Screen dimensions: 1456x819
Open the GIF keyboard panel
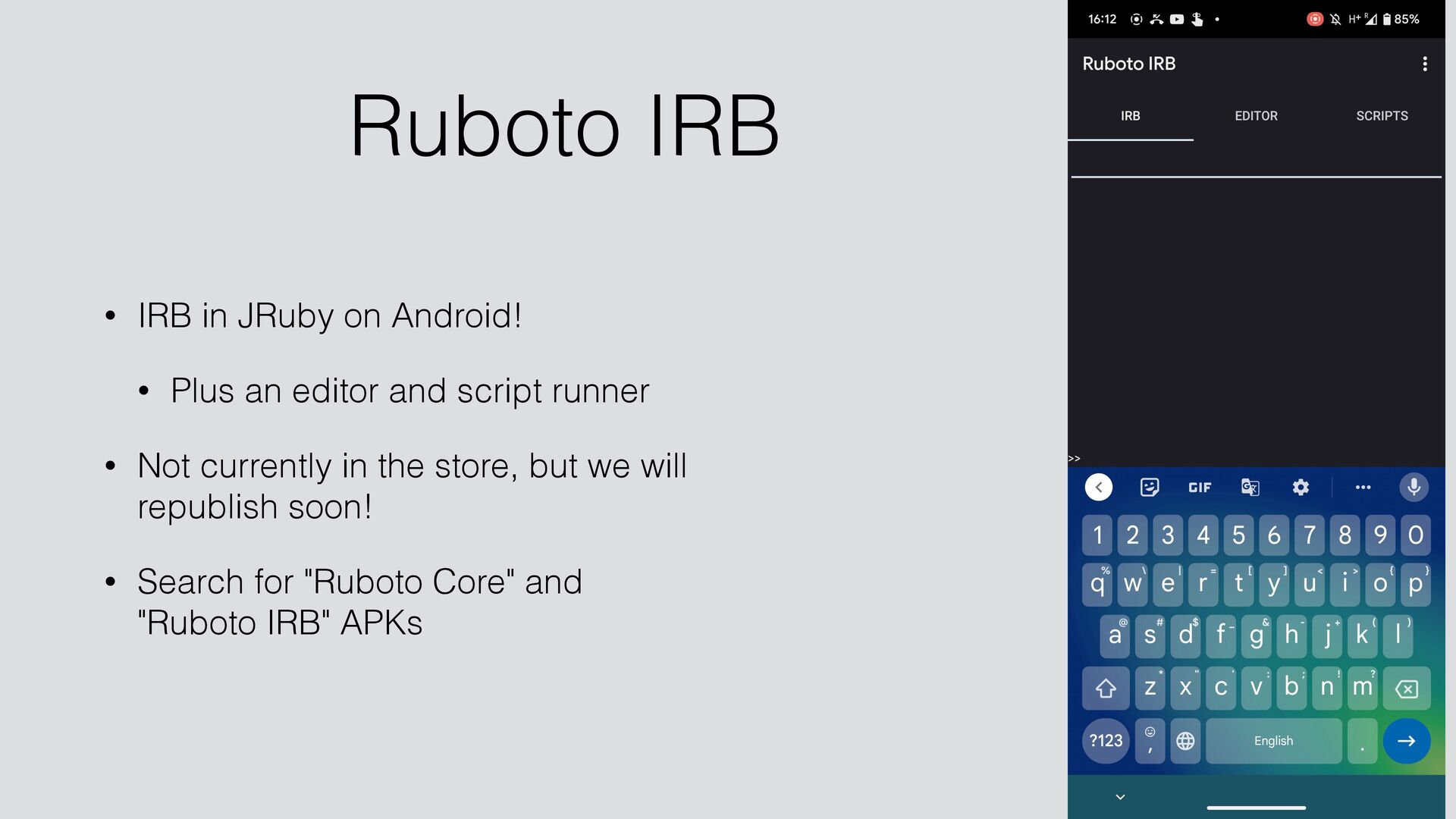point(1200,488)
